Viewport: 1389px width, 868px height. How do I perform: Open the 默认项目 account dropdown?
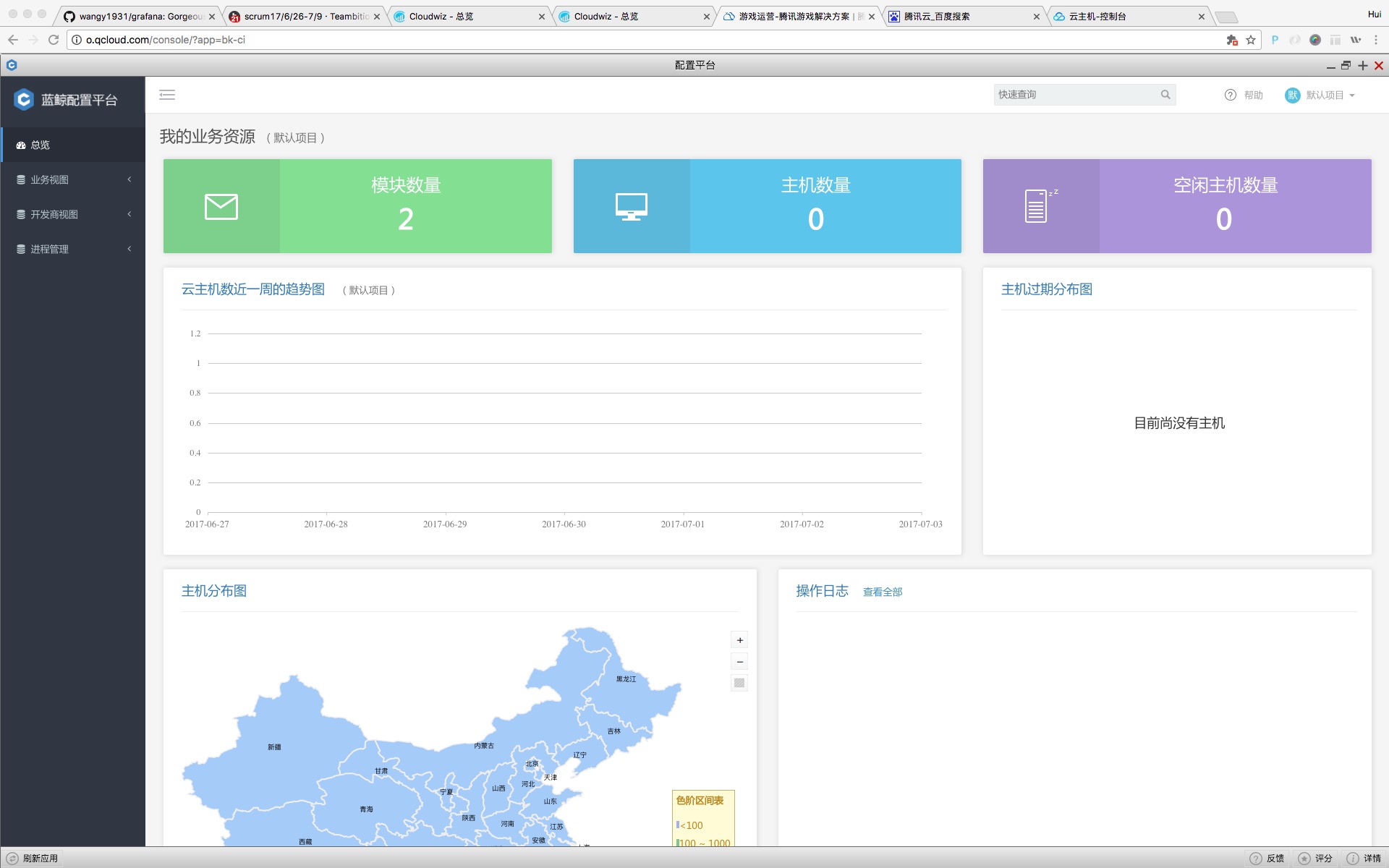1324,95
